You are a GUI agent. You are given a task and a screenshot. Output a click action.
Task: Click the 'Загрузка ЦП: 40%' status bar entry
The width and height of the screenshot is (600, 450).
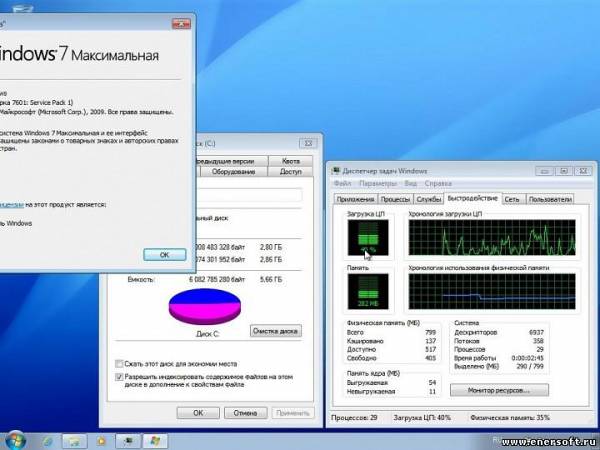422,418
